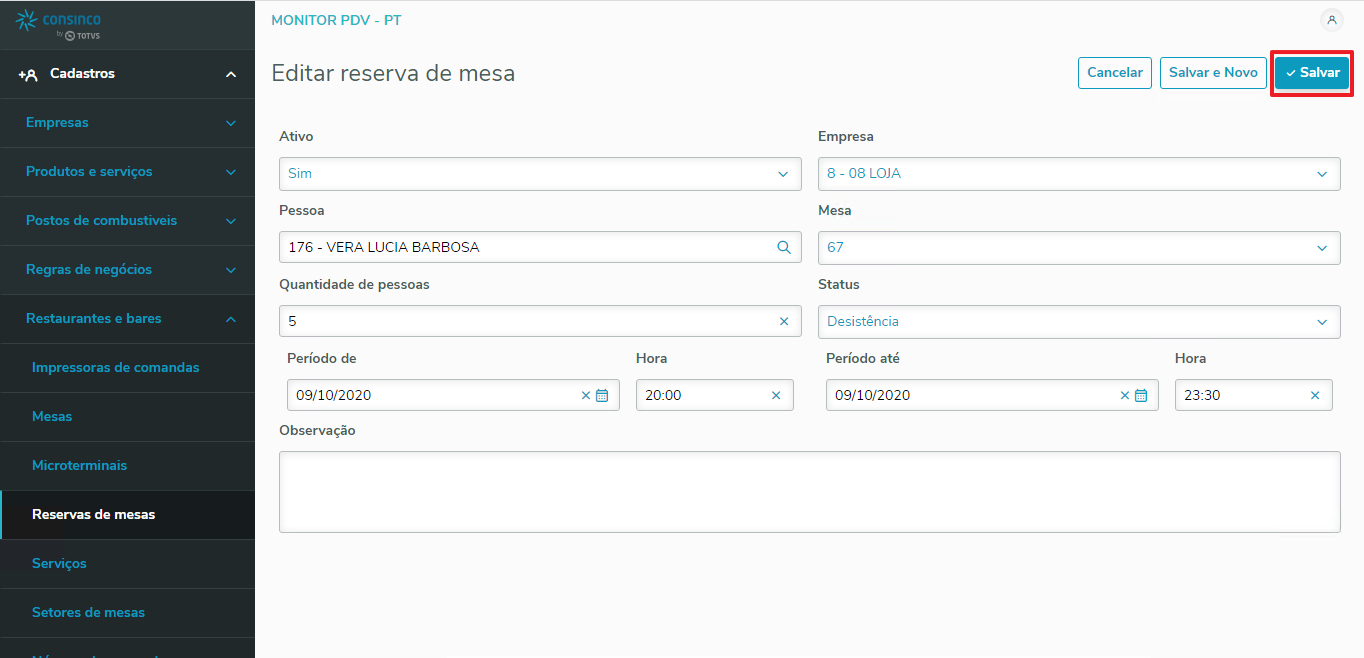Expand the Postos de combustíveis submenu
The height and width of the screenshot is (658, 1364).
pyautogui.click(x=231, y=221)
